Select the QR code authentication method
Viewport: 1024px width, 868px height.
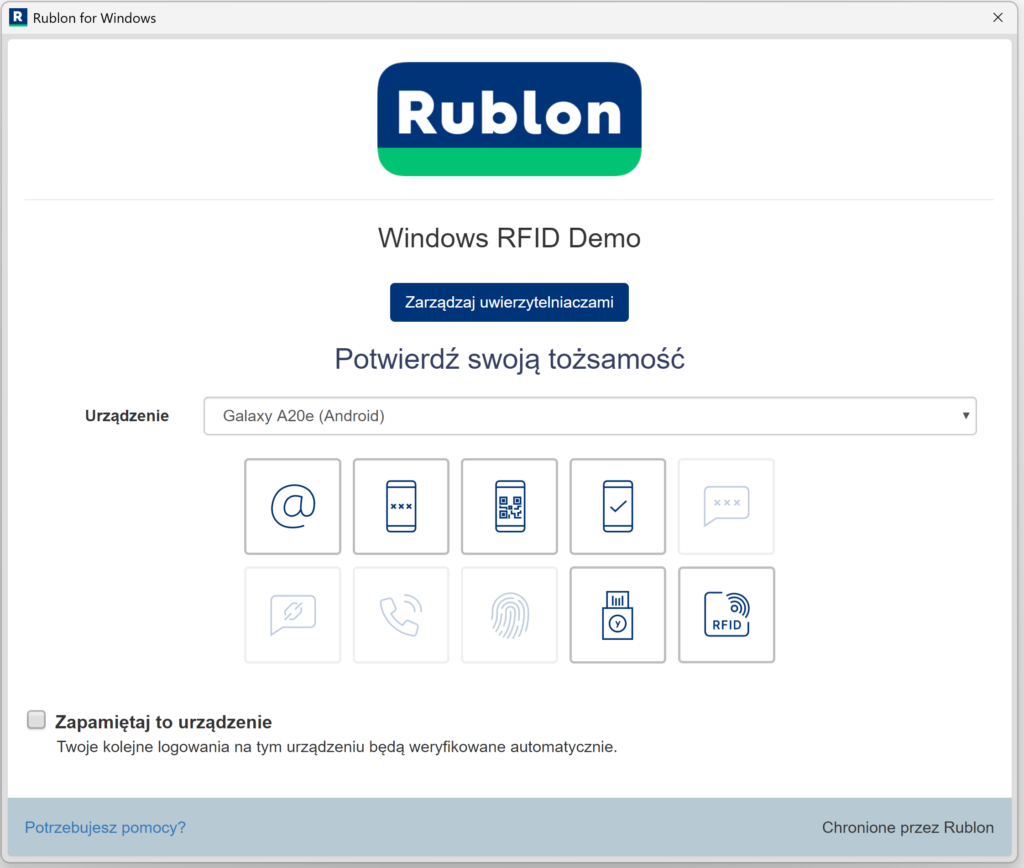click(509, 506)
